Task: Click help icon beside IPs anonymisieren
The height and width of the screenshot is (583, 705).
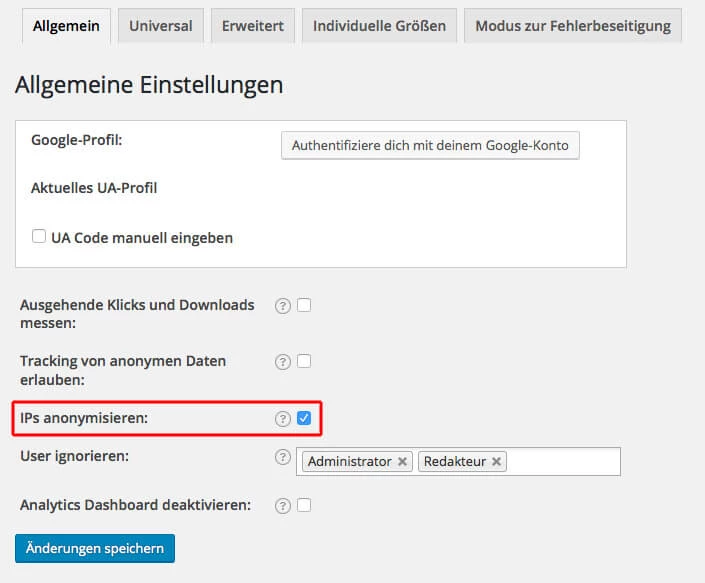Action: point(283,419)
